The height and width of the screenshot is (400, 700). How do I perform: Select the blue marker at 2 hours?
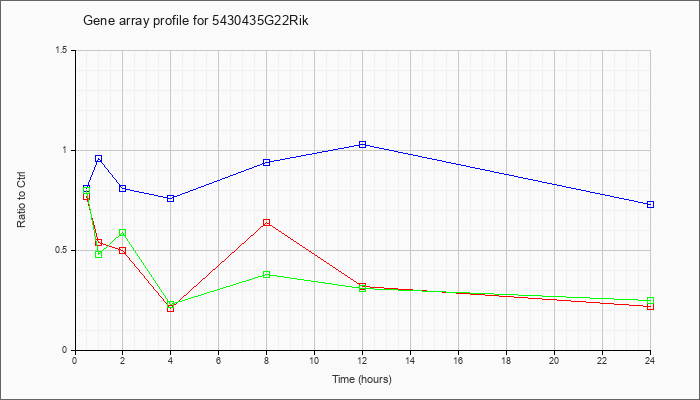tap(122, 188)
